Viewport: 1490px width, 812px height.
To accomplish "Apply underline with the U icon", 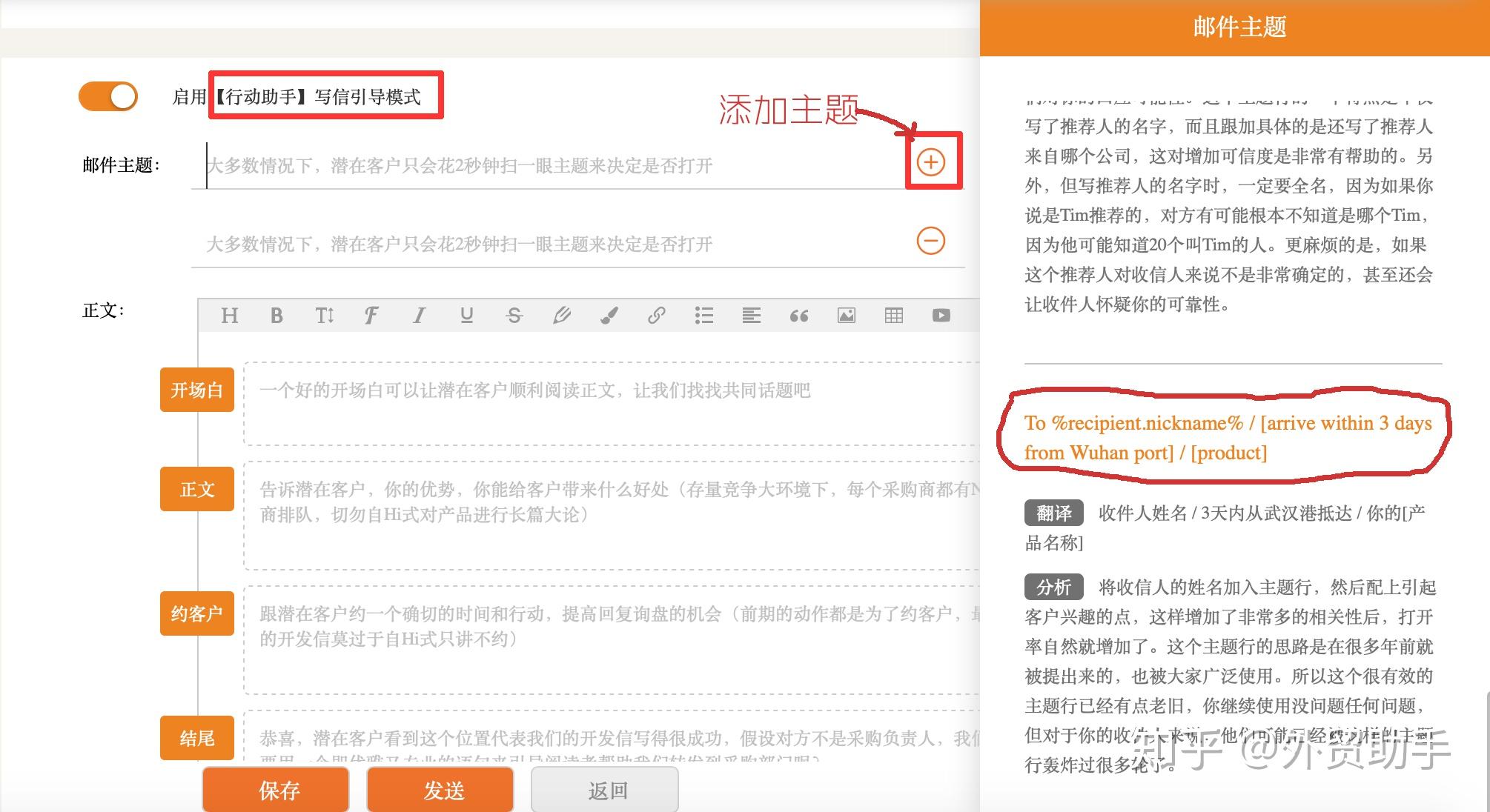I will click(466, 316).
